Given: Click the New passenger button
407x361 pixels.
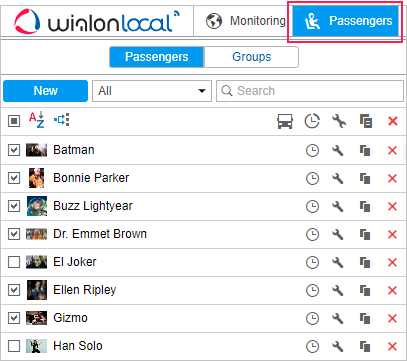Looking at the screenshot, I should click(x=45, y=91).
